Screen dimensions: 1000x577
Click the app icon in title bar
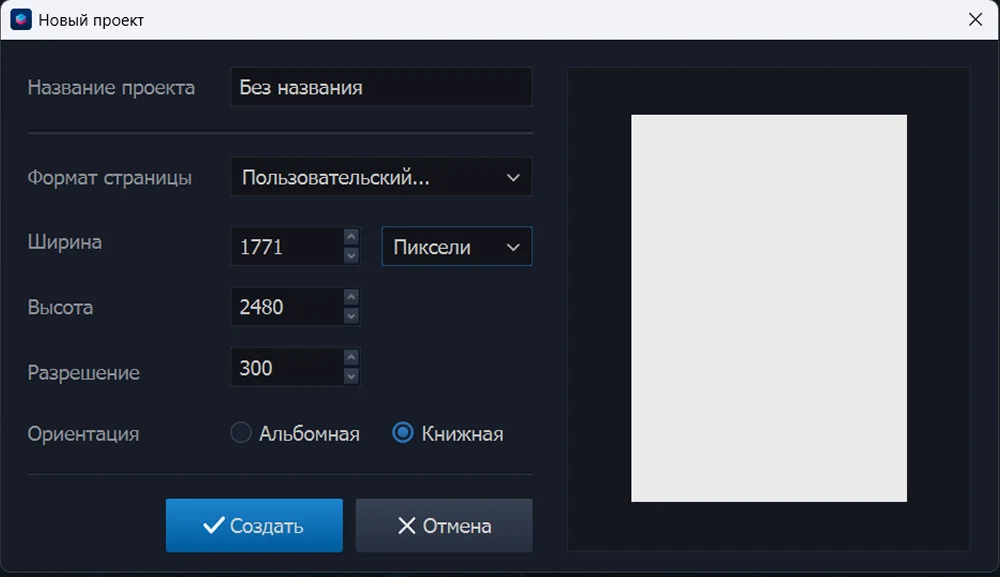(20, 20)
